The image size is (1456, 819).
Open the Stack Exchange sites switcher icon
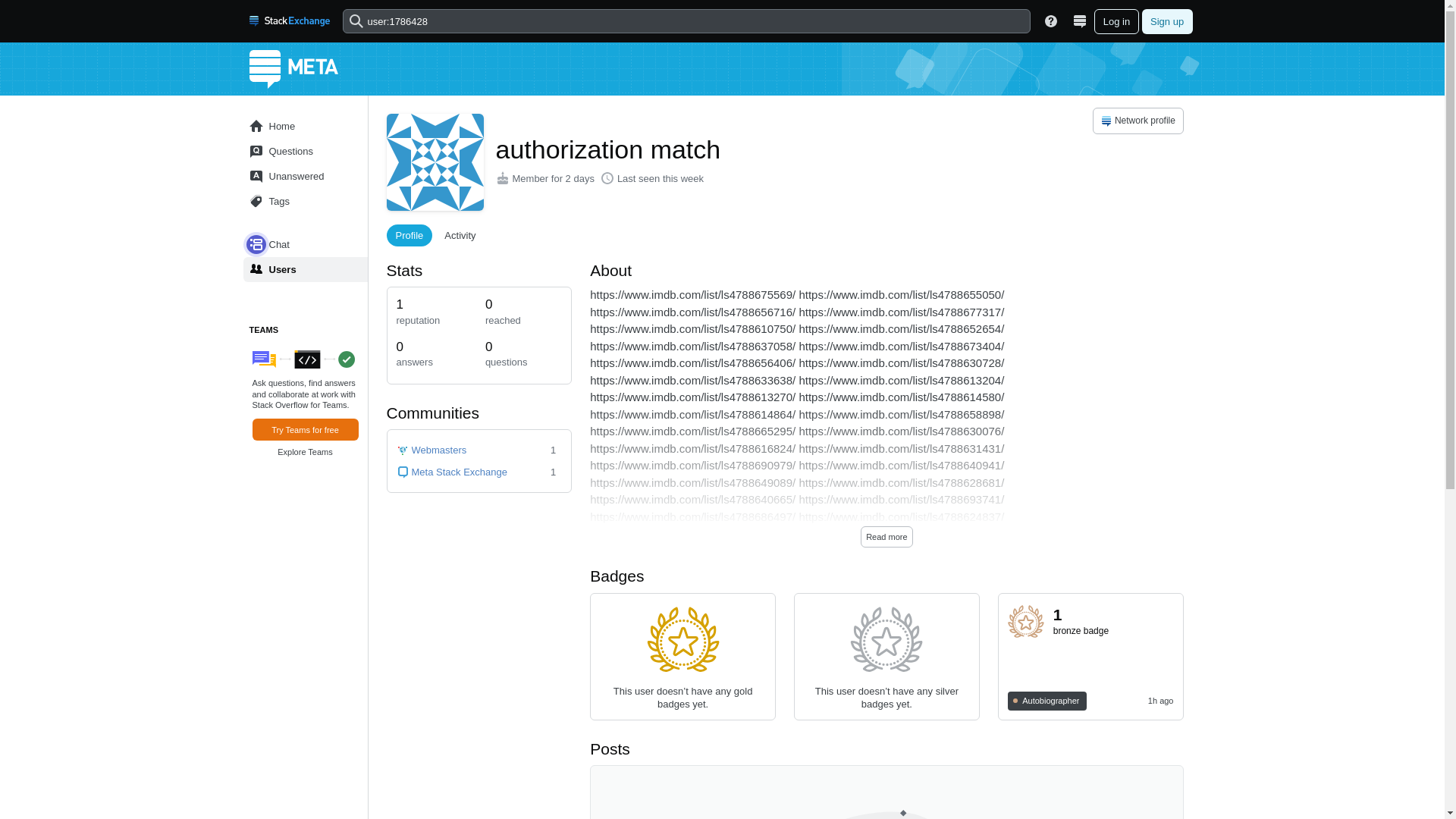click(x=1079, y=21)
